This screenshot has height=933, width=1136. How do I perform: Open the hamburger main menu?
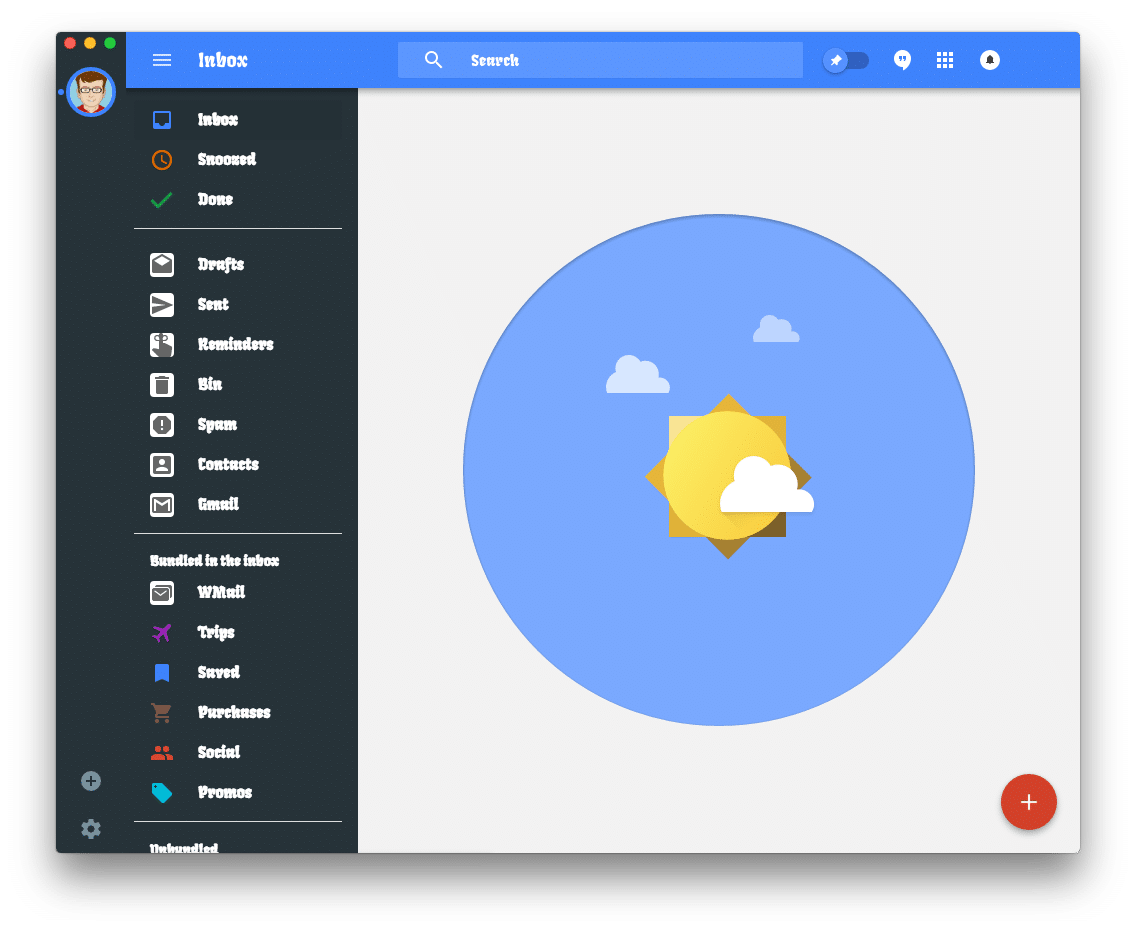[162, 60]
